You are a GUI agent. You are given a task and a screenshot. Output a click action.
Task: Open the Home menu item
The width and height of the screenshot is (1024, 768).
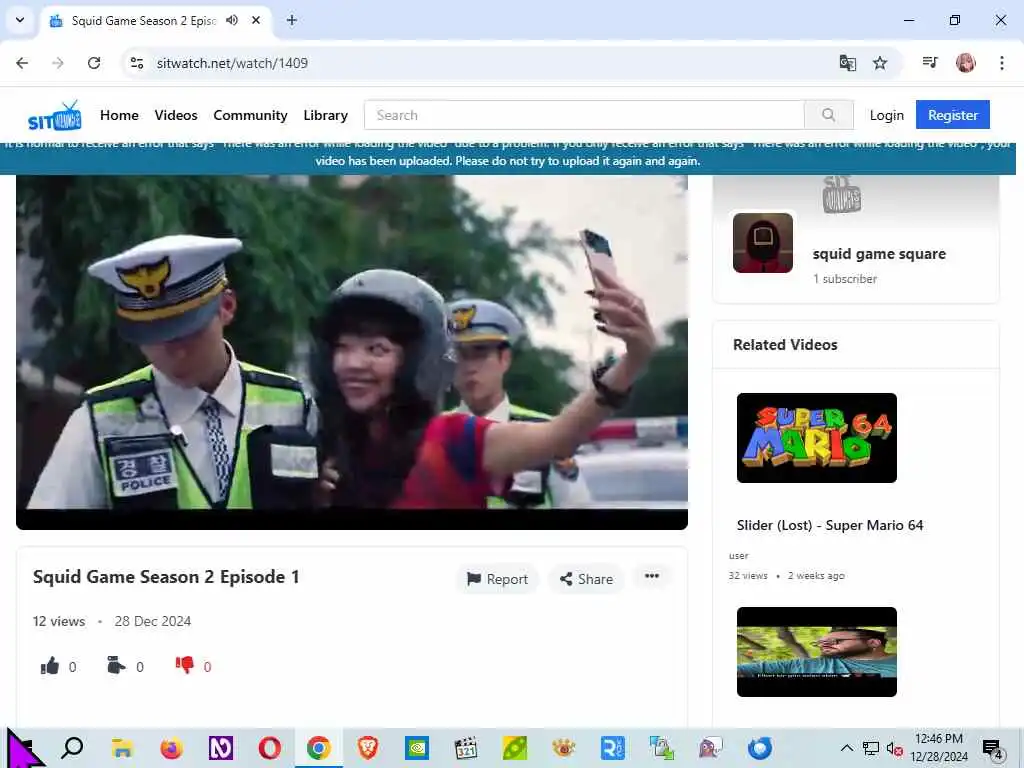tap(119, 116)
